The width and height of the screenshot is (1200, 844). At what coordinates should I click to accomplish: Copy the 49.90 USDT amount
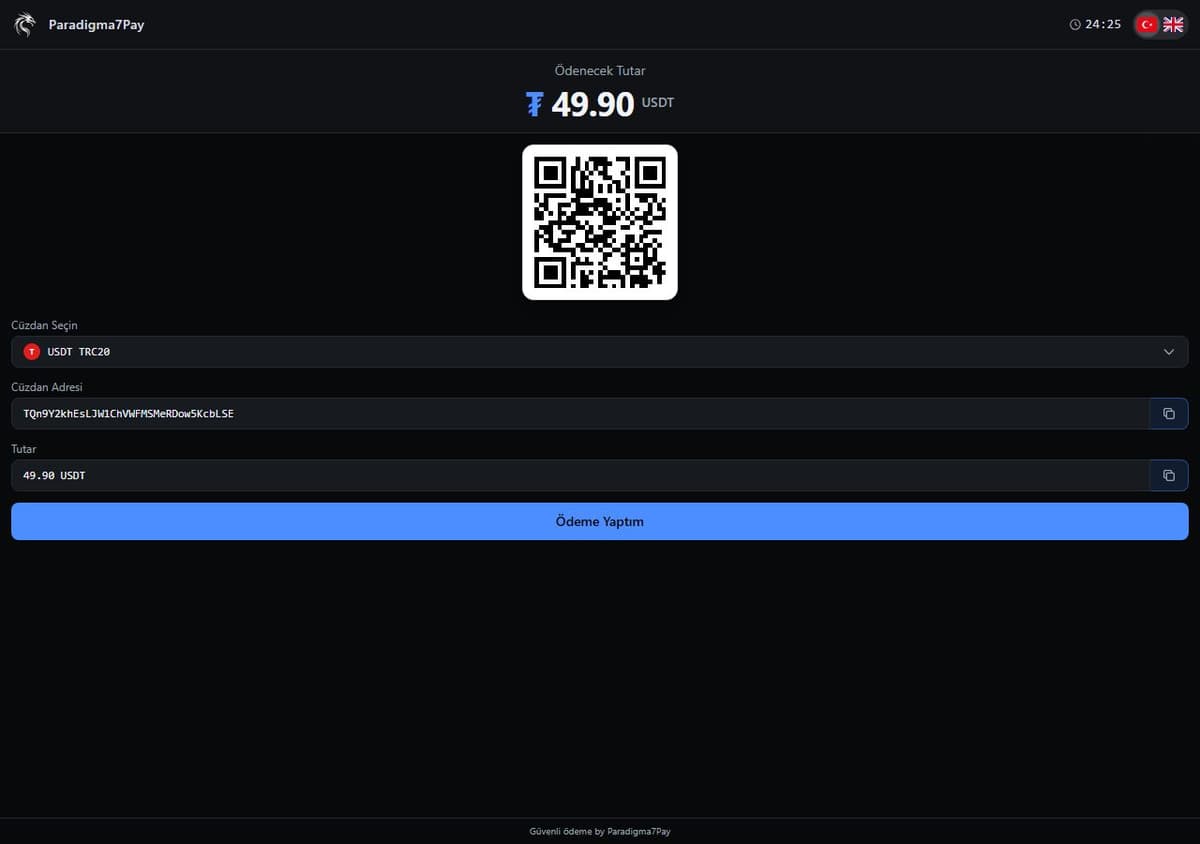1169,476
